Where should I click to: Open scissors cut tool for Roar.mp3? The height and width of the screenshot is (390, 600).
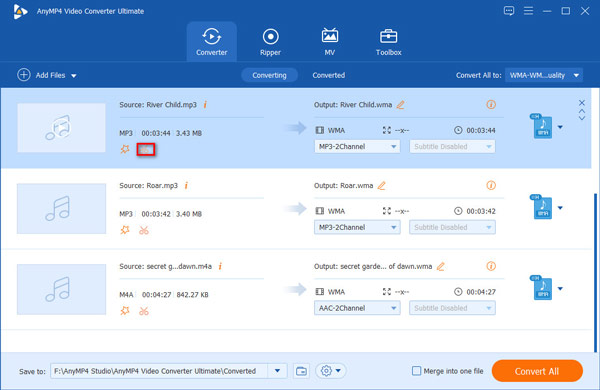[144, 230]
